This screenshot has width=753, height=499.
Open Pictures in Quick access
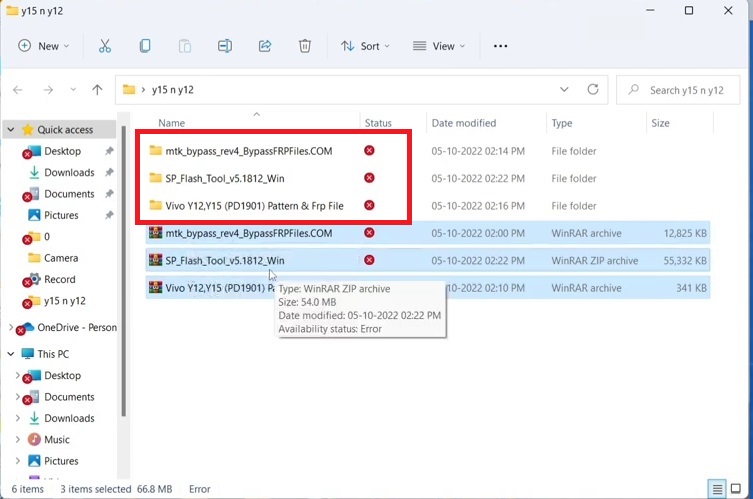point(61,215)
